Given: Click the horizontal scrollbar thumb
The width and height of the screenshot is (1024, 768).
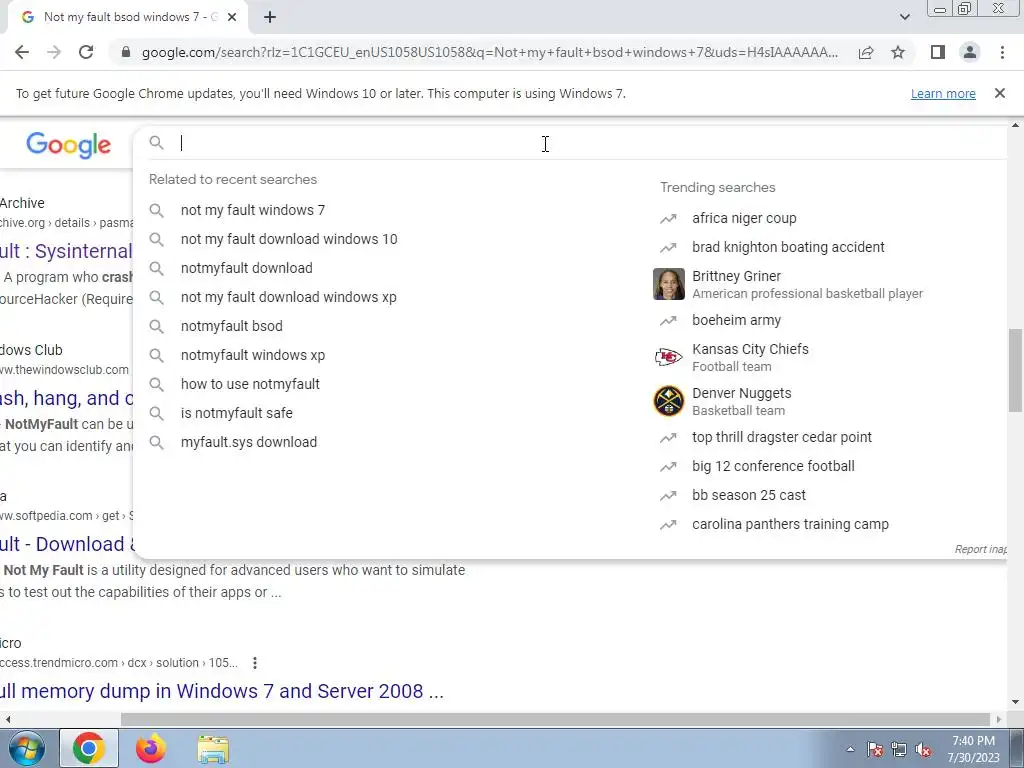Looking at the screenshot, I should (555, 719).
